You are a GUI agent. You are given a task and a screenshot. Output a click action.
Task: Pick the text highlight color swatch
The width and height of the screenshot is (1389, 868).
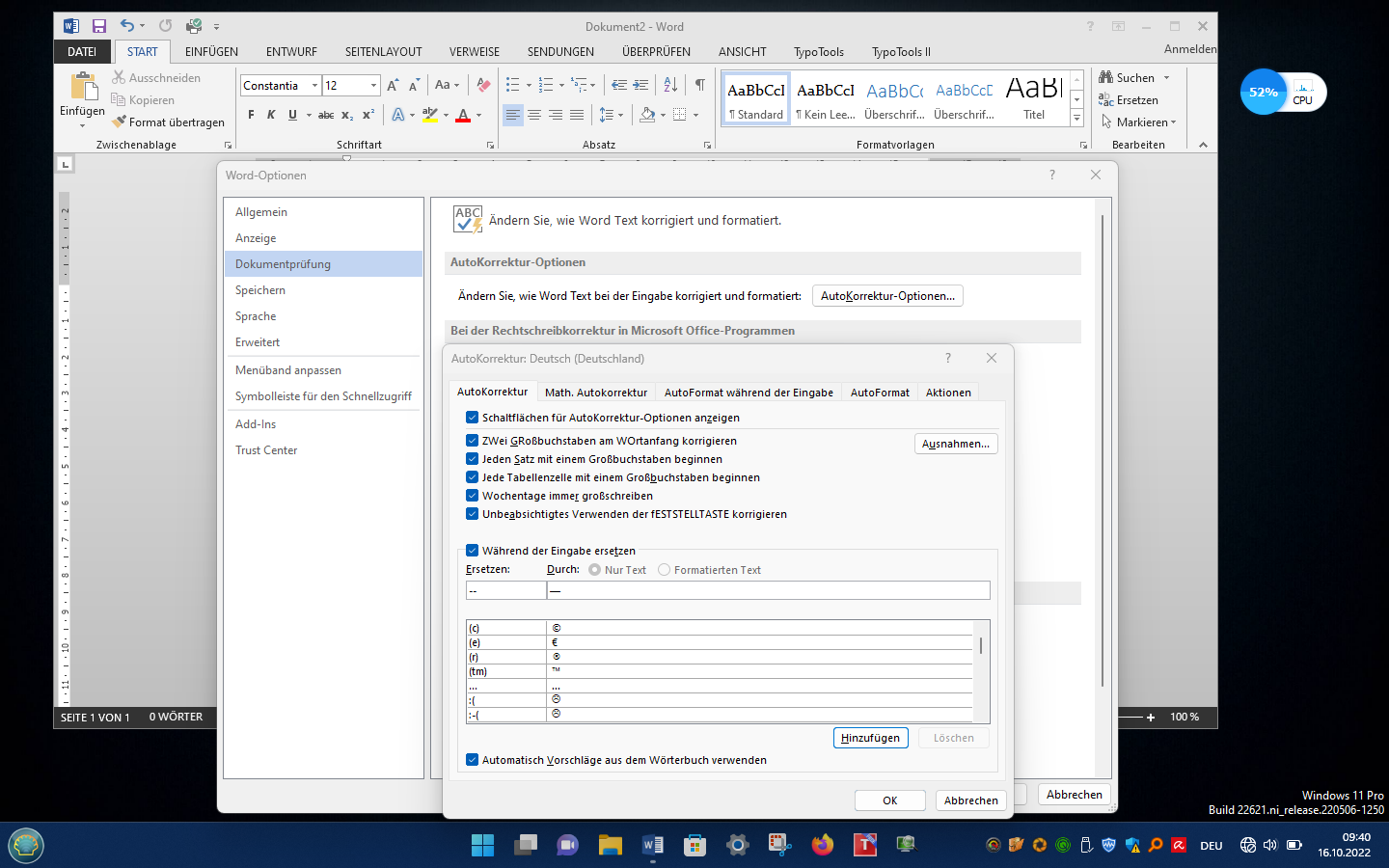point(430,115)
